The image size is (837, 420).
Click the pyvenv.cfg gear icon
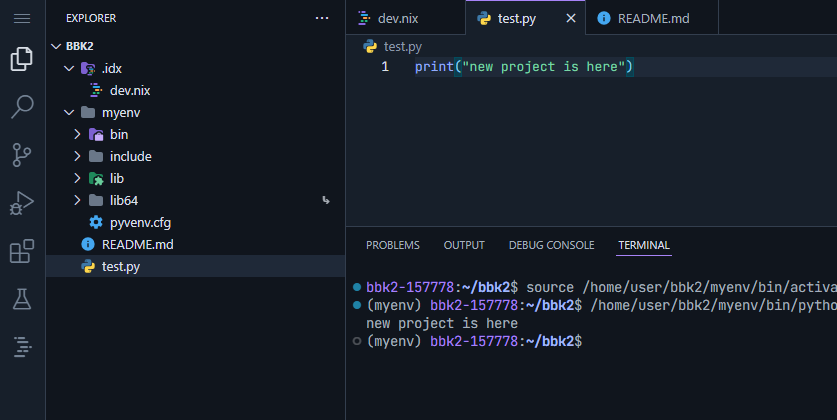[x=96, y=222]
